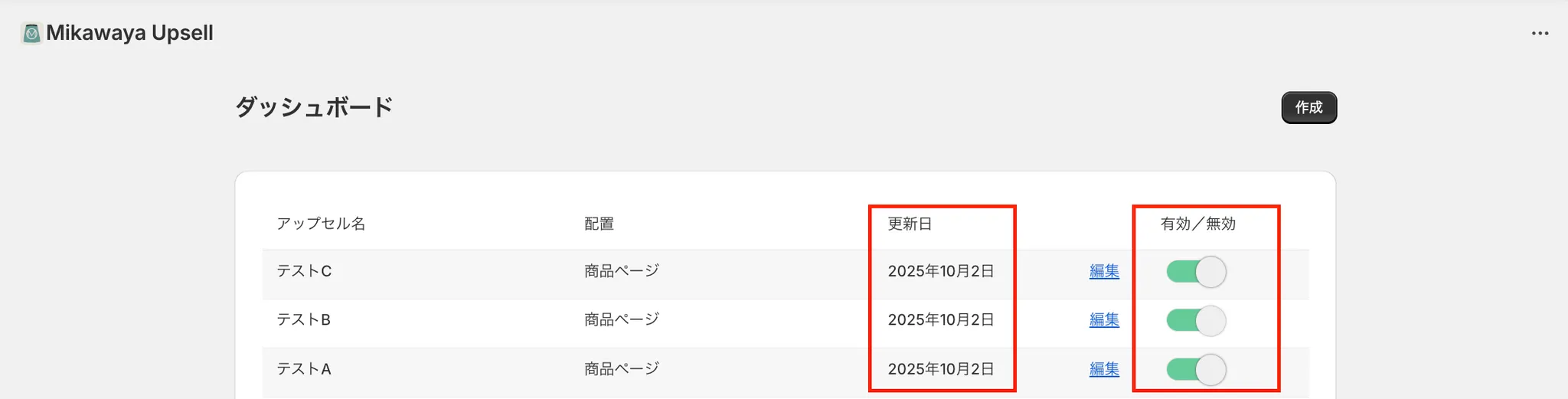
Task: Click the アップセル名 column header
Action: coord(321,224)
